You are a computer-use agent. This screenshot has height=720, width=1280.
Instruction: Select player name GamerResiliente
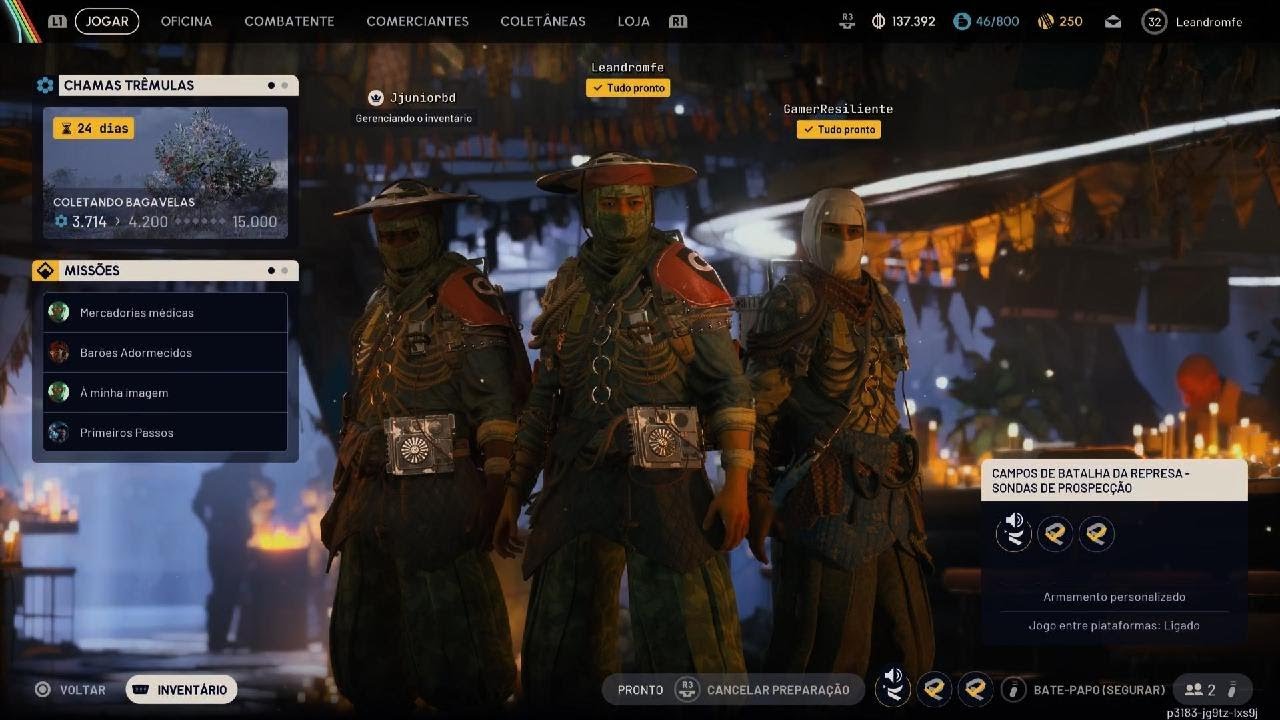coord(838,108)
